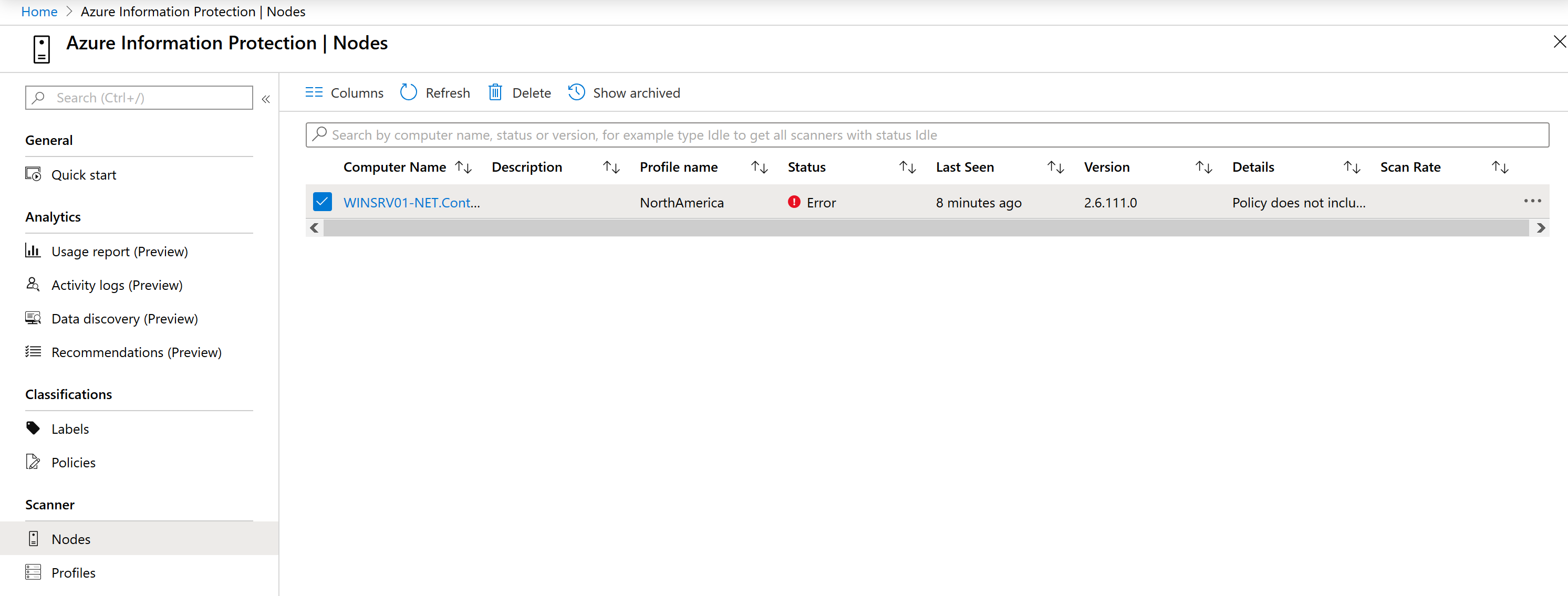Sort by Scan Rate column arrows

(x=1500, y=167)
